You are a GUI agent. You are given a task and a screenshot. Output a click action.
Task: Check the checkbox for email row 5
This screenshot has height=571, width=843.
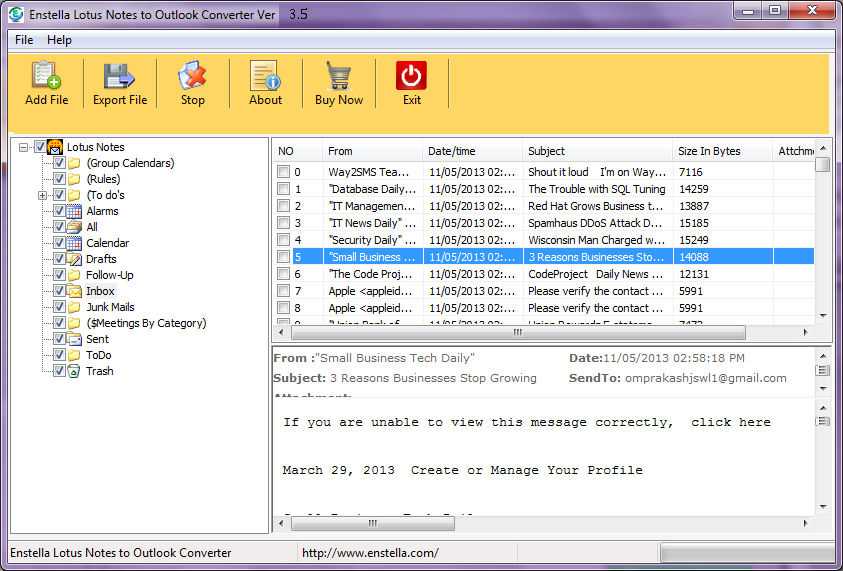283,257
